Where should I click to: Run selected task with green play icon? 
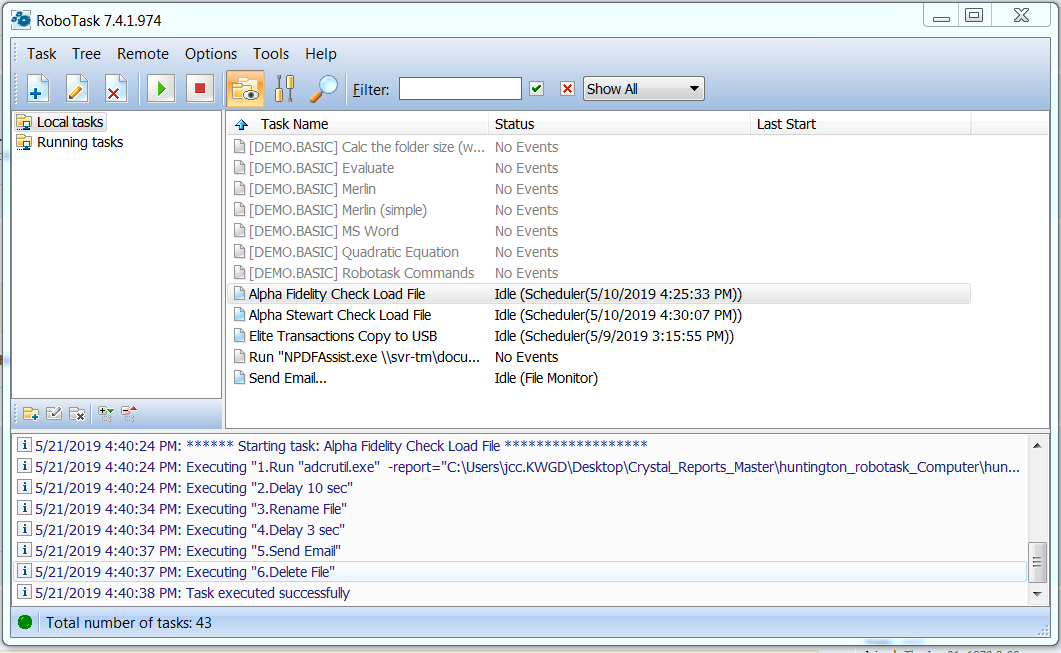[x=160, y=89]
